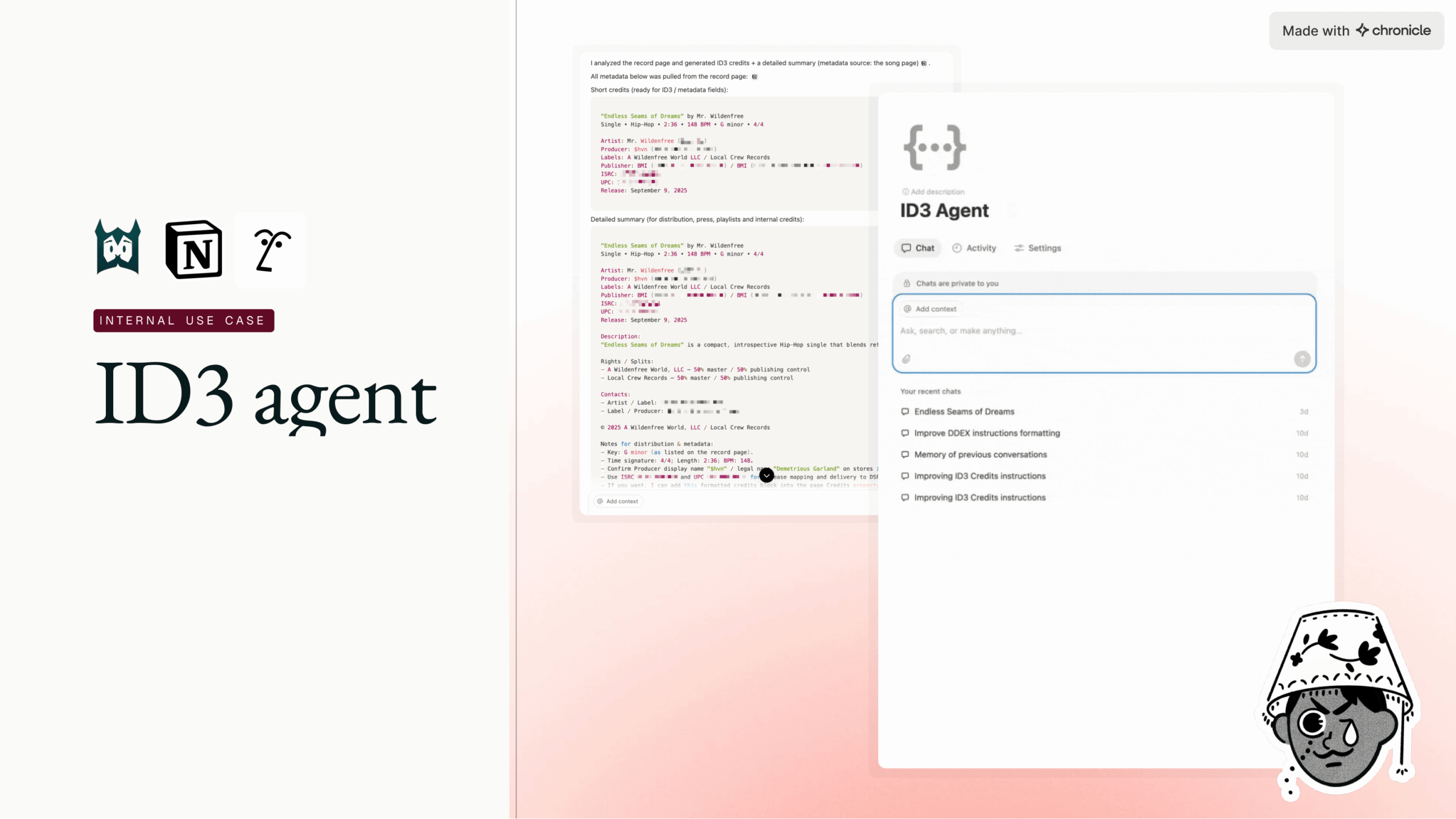Click the Notion logo icon

tap(193, 249)
